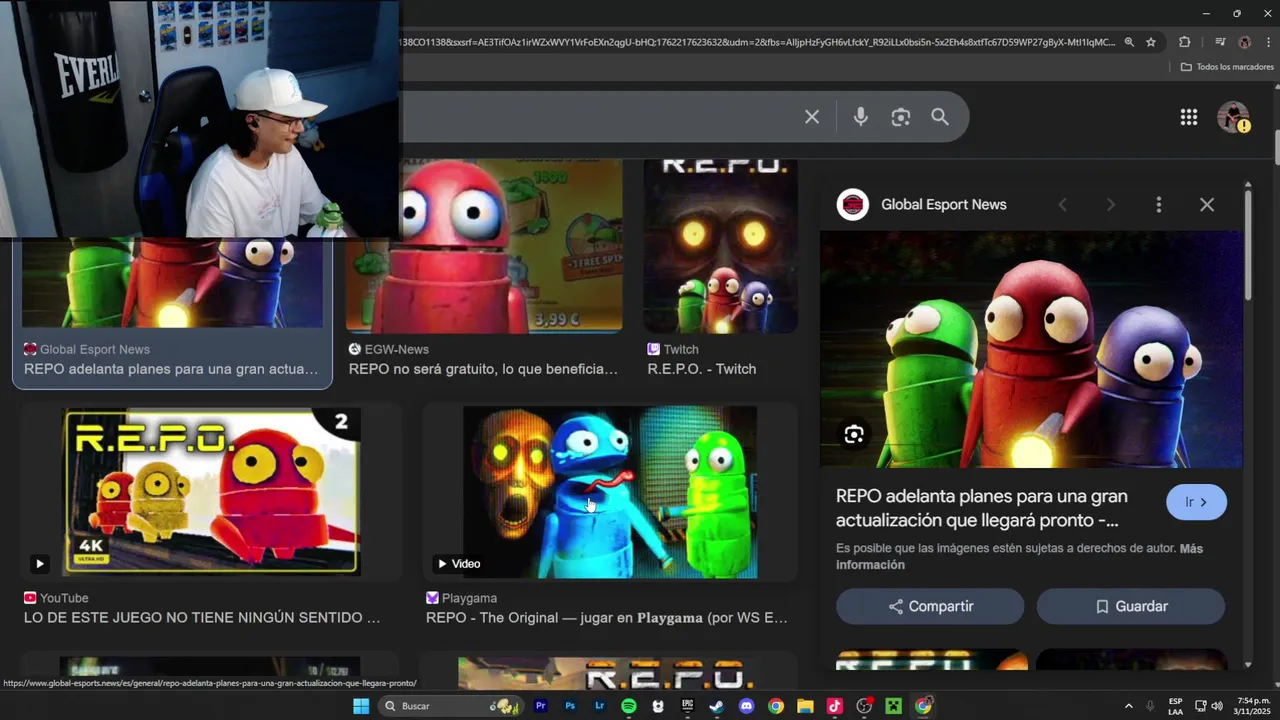The image size is (1280, 720).
Task: Open Adobe Photoshop from taskbar
Action: coord(570,706)
